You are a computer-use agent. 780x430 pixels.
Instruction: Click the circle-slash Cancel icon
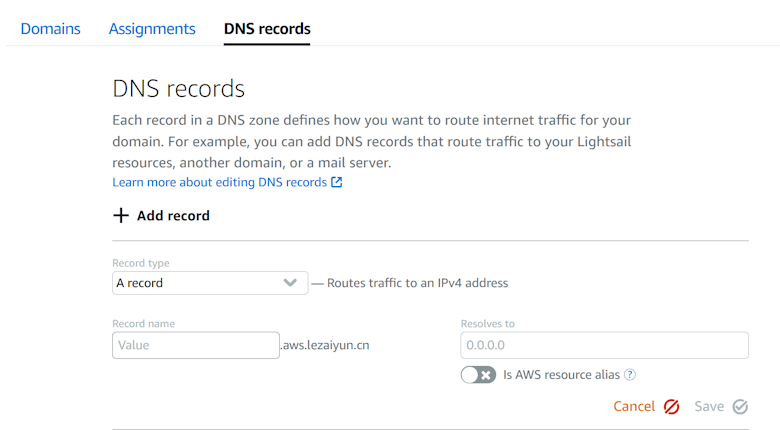[672, 406]
